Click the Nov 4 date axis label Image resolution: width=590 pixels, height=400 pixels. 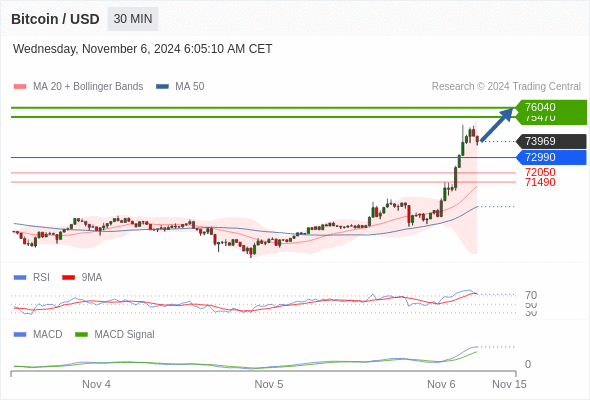(x=96, y=384)
